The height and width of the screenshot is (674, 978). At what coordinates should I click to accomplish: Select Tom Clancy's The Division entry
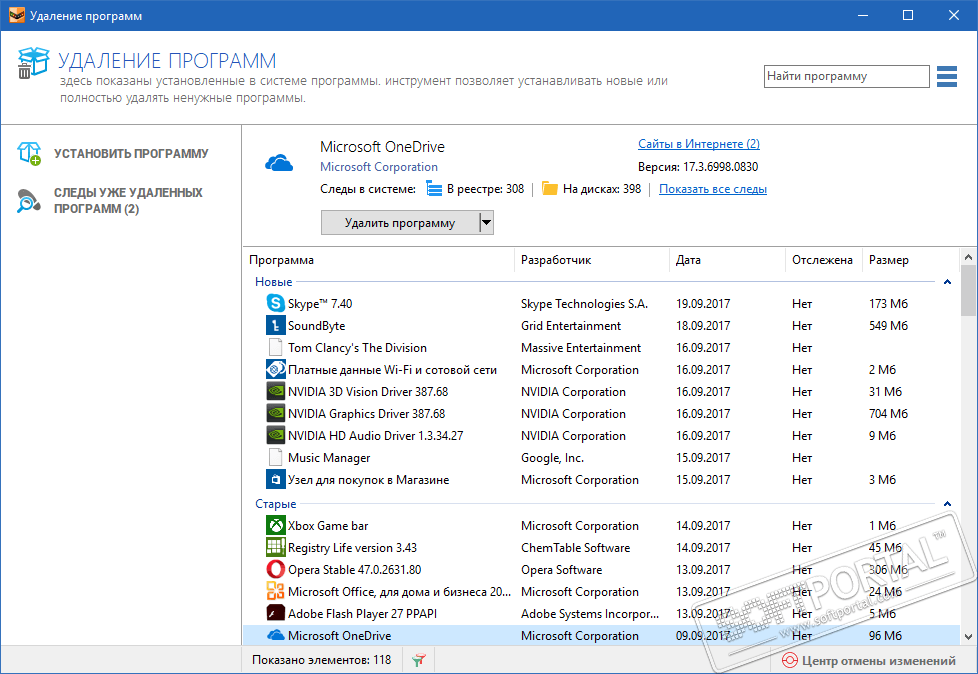coord(357,347)
